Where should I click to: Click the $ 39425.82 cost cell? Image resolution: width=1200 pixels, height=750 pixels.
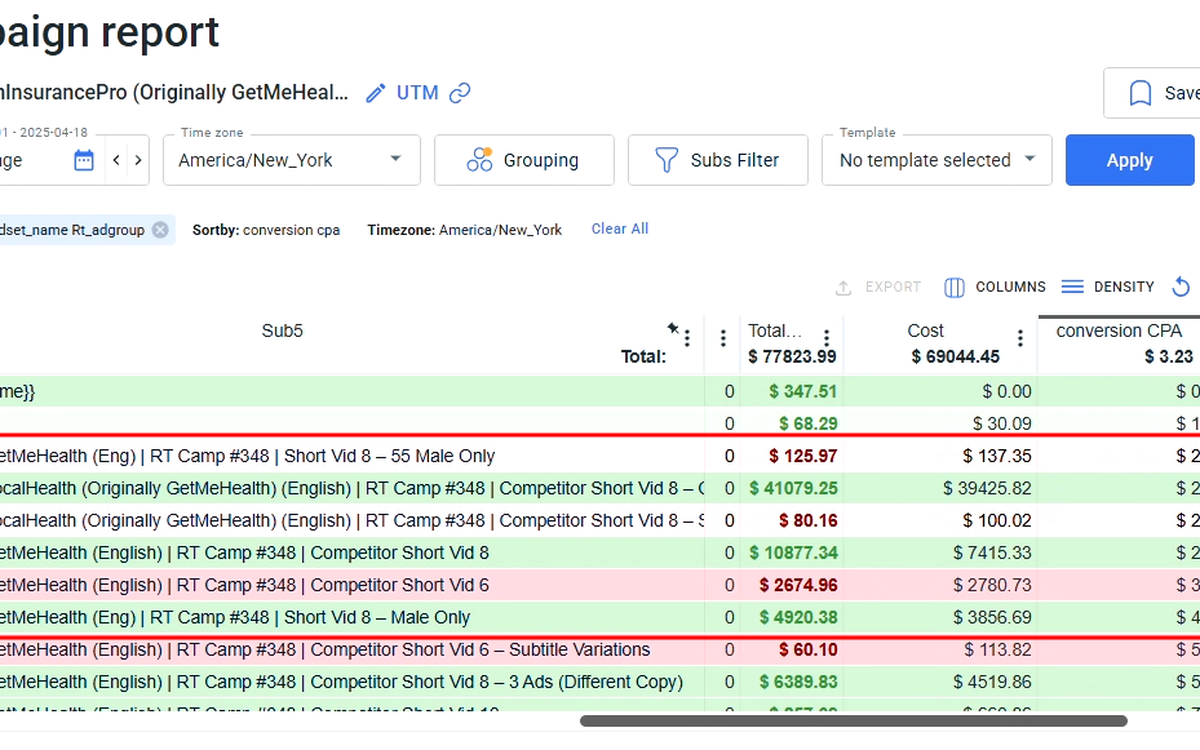987,489
